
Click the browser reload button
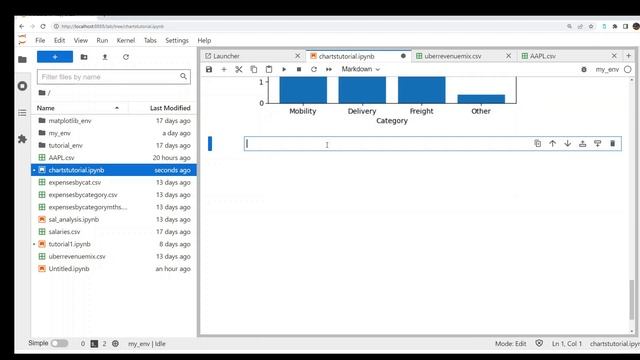pos(43,26)
